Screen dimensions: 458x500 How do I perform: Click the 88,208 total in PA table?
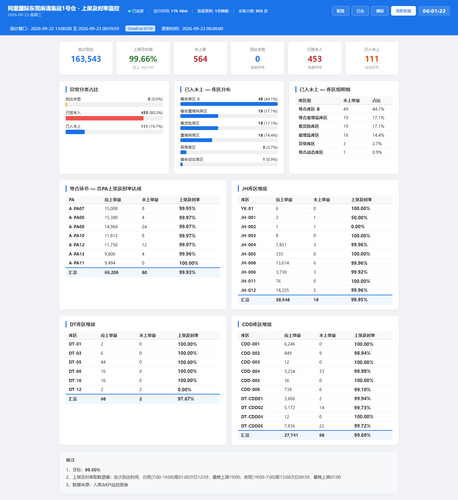click(111, 273)
